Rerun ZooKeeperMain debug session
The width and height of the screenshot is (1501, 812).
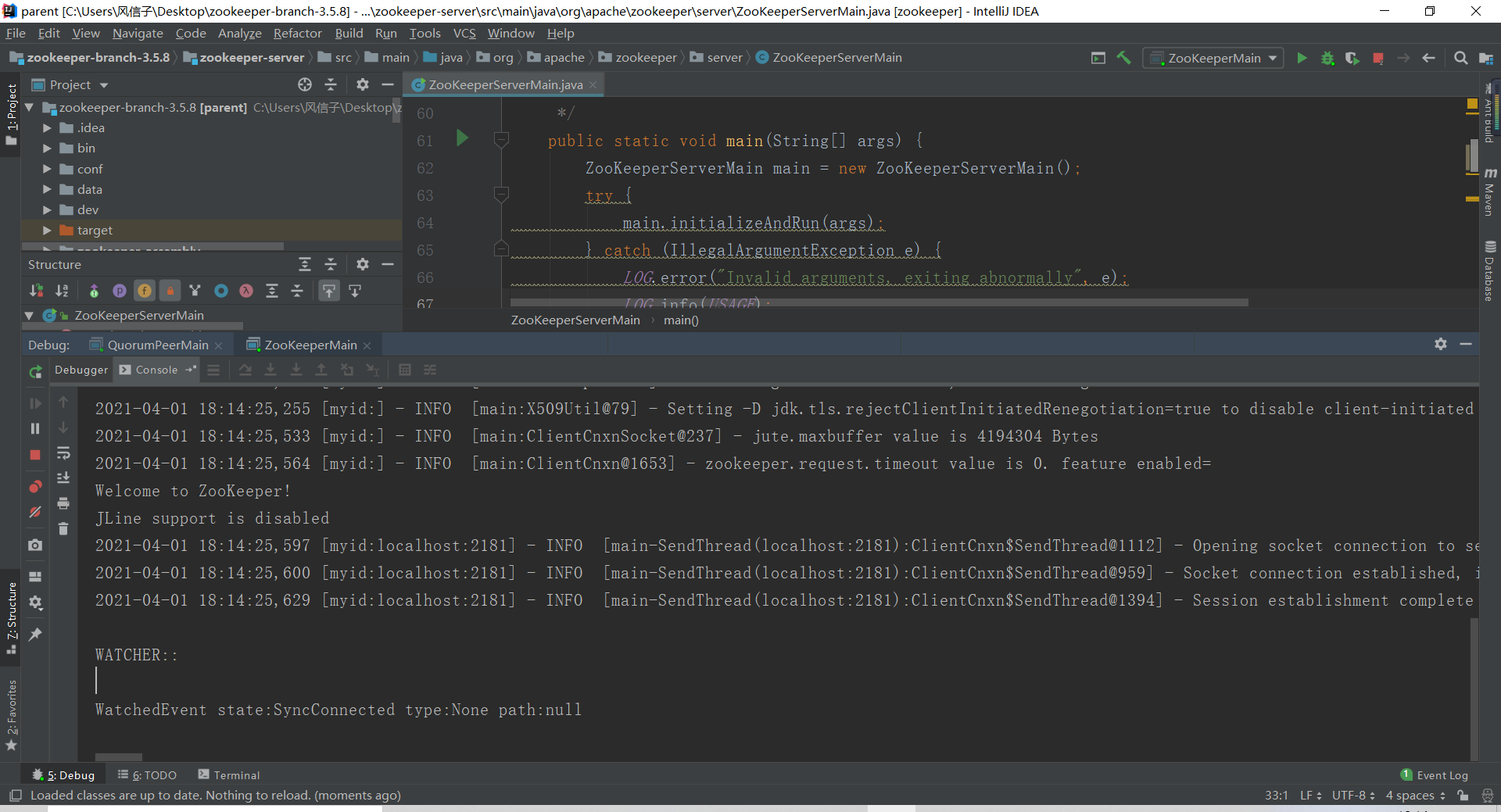click(x=35, y=372)
